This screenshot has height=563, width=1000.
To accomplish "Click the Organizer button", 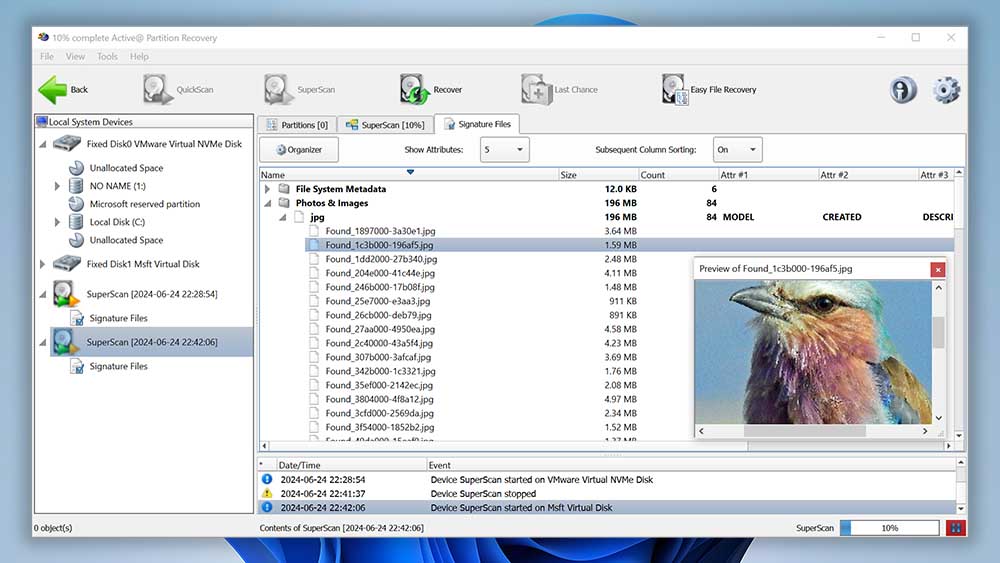I will (x=298, y=150).
